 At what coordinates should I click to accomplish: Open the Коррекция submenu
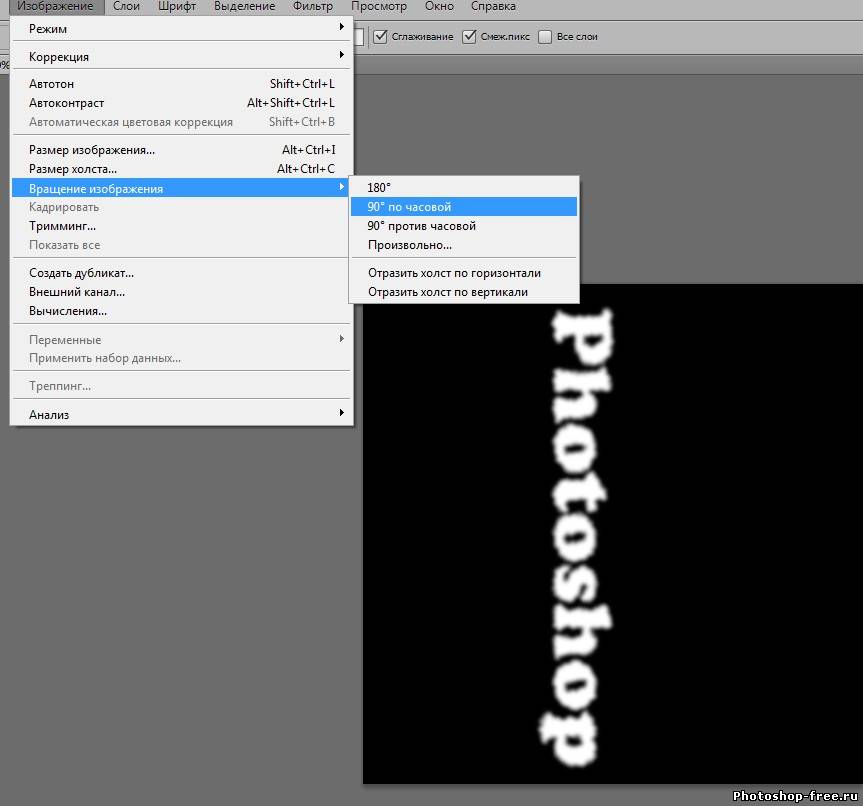coord(180,57)
